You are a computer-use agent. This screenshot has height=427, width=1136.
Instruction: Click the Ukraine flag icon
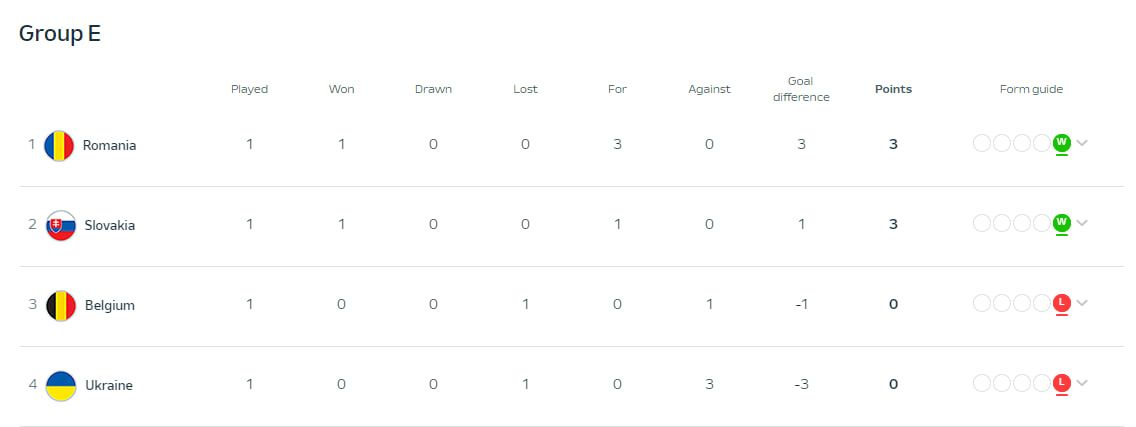pos(60,385)
